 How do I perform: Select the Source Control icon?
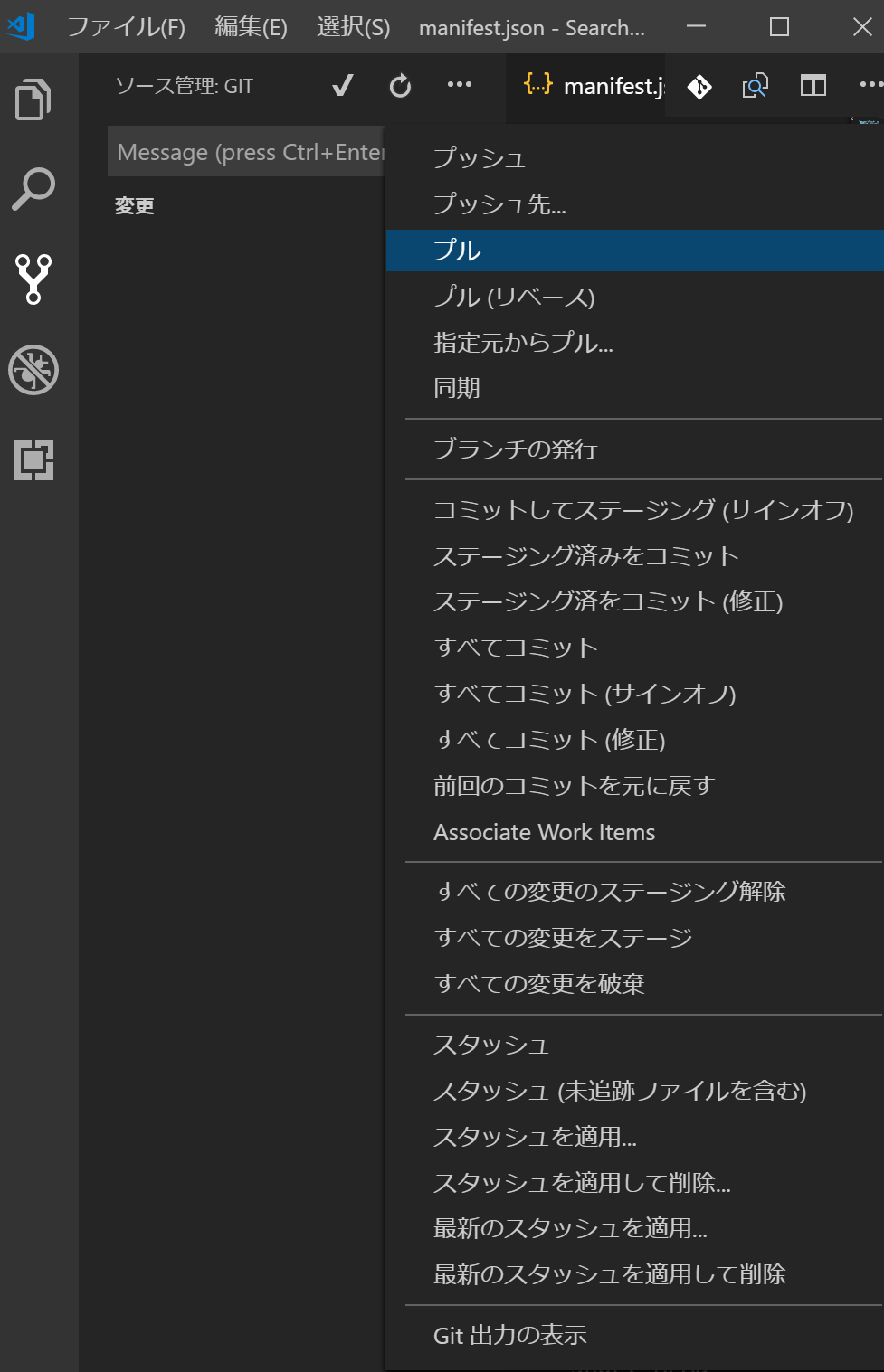[x=33, y=279]
